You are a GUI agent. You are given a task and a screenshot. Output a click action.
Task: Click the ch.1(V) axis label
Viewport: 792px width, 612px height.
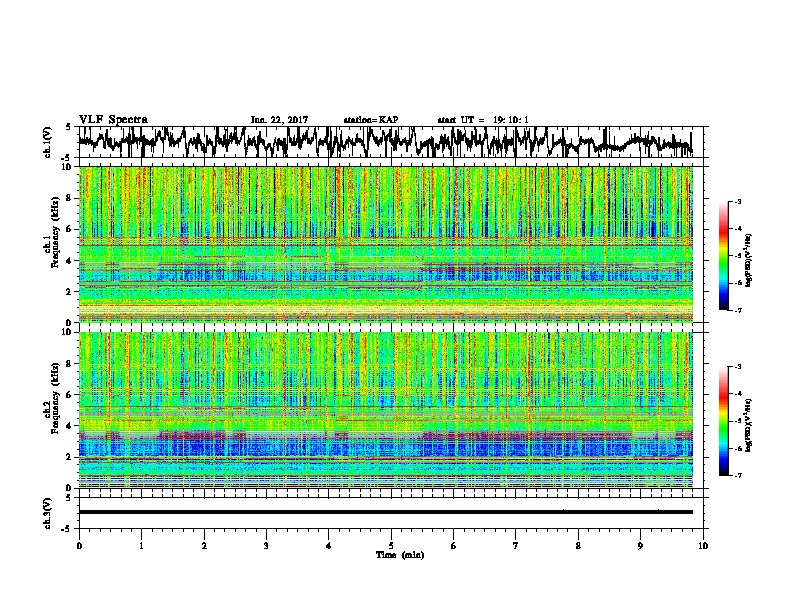(x=48, y=142)
